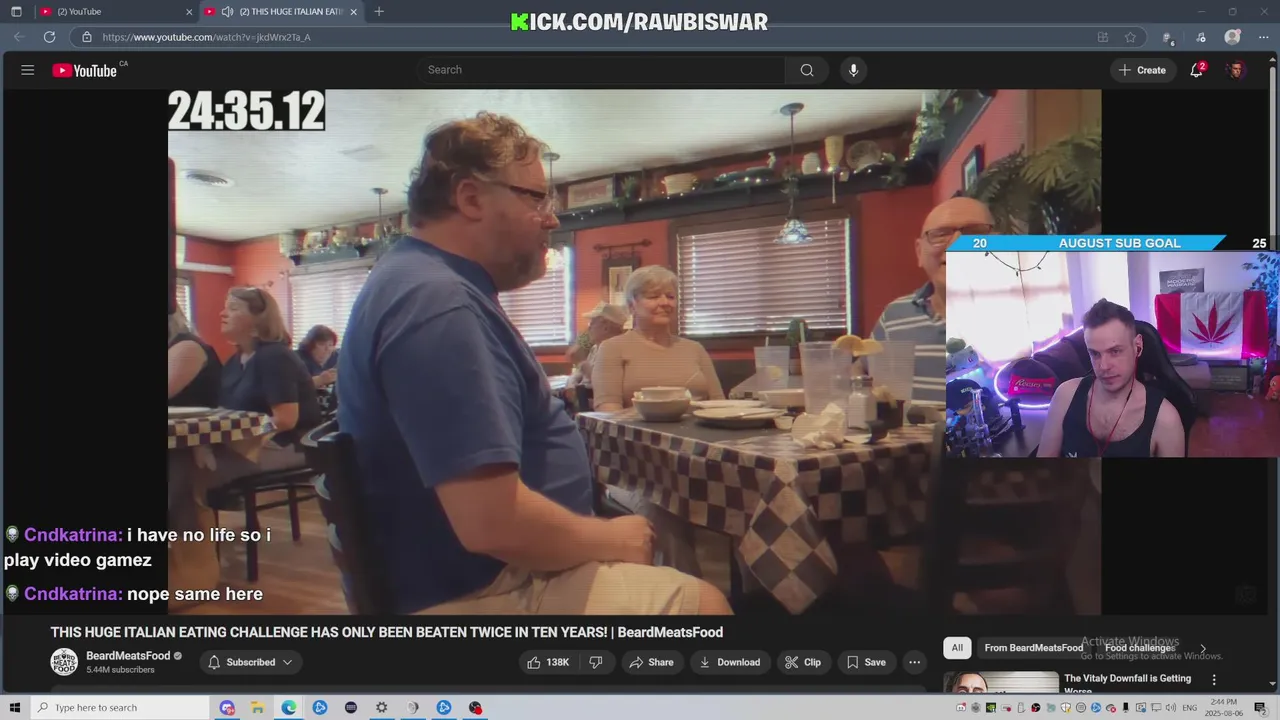
Task: Open YouTube notifications bell
Action: click(1196, 70)
